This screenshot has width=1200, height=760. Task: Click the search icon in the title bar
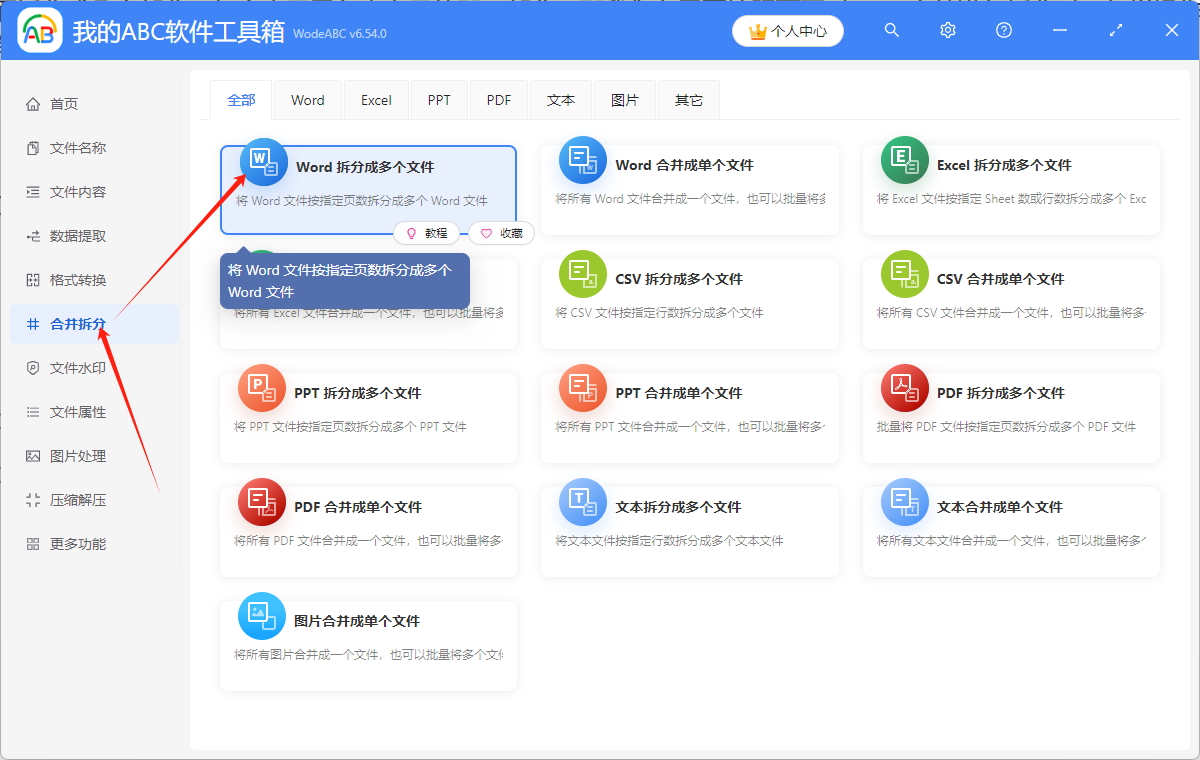pos(891,30)
